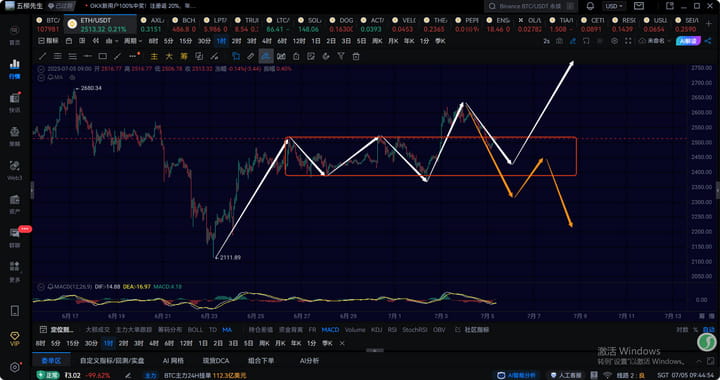Toggle the MACD indicator in bottom bar

coord(330,330)
